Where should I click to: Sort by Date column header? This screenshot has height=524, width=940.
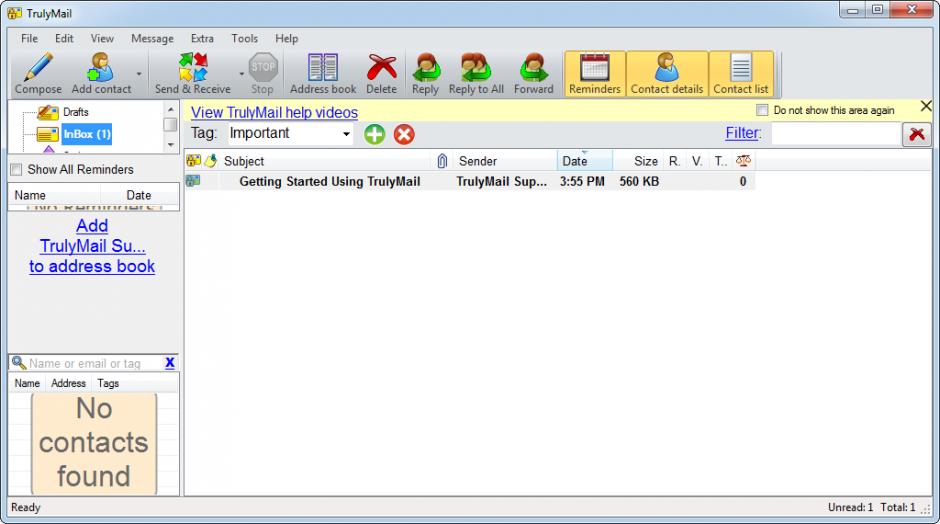coord(585,161)
